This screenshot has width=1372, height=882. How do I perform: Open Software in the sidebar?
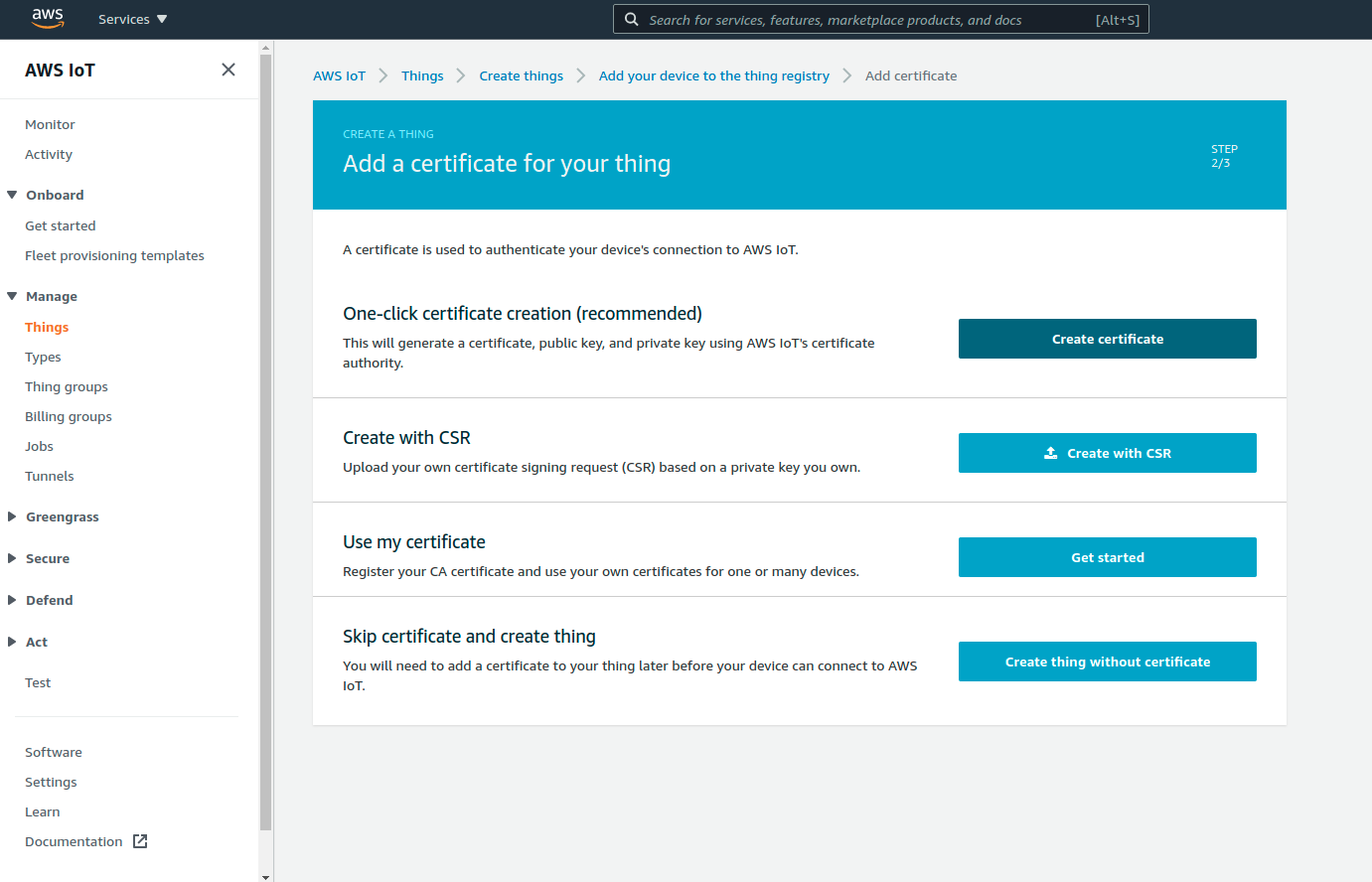point(54,752)
